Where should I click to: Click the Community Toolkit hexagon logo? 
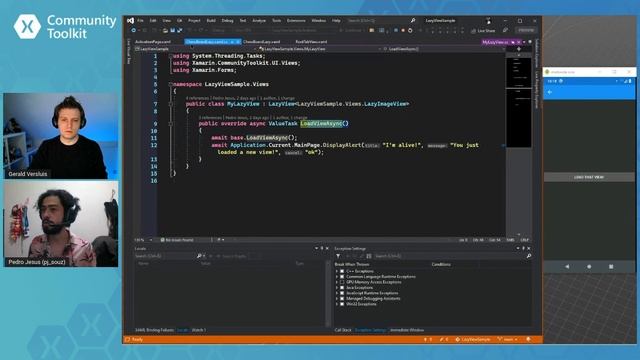(27, 27)
